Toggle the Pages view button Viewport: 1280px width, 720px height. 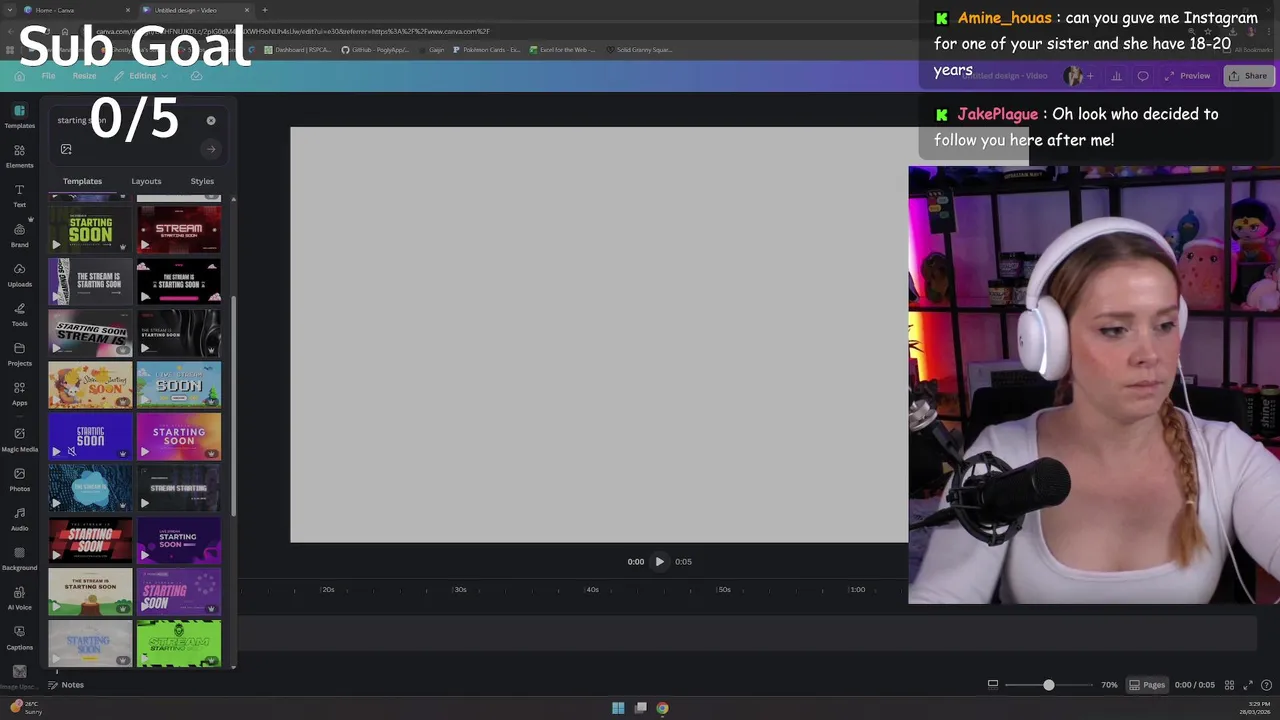[1147, 685]
